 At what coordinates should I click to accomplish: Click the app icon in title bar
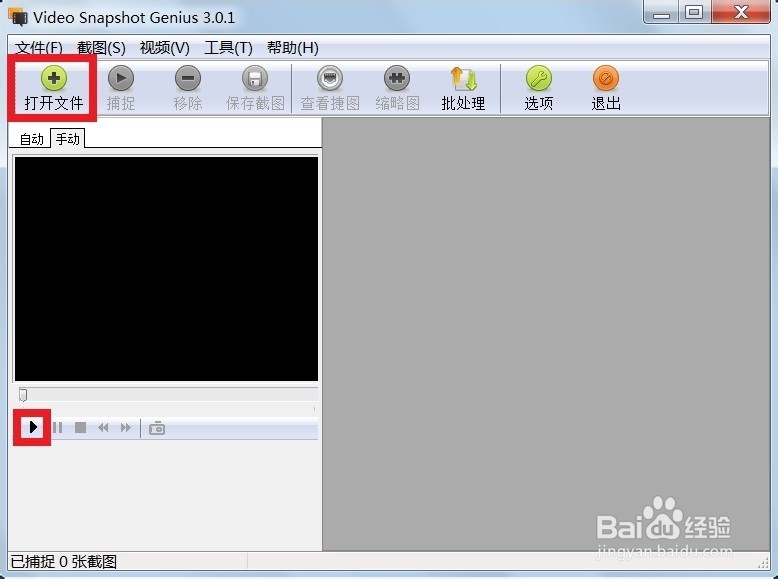coord(18,17)
